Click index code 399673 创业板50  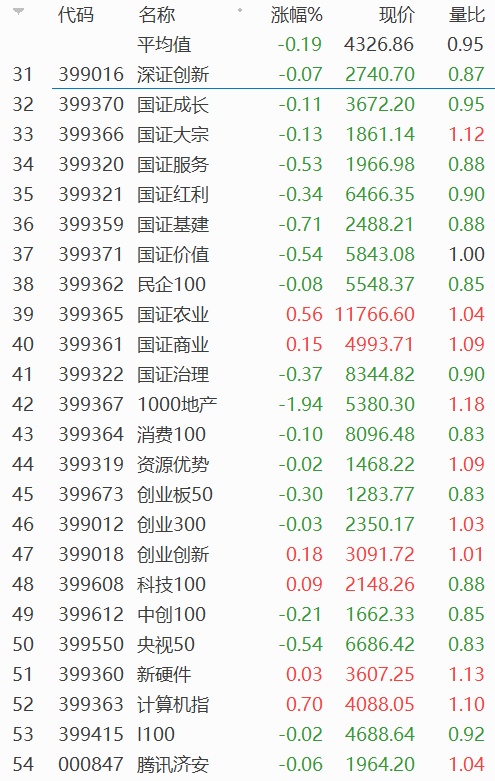tap(91, 494)
